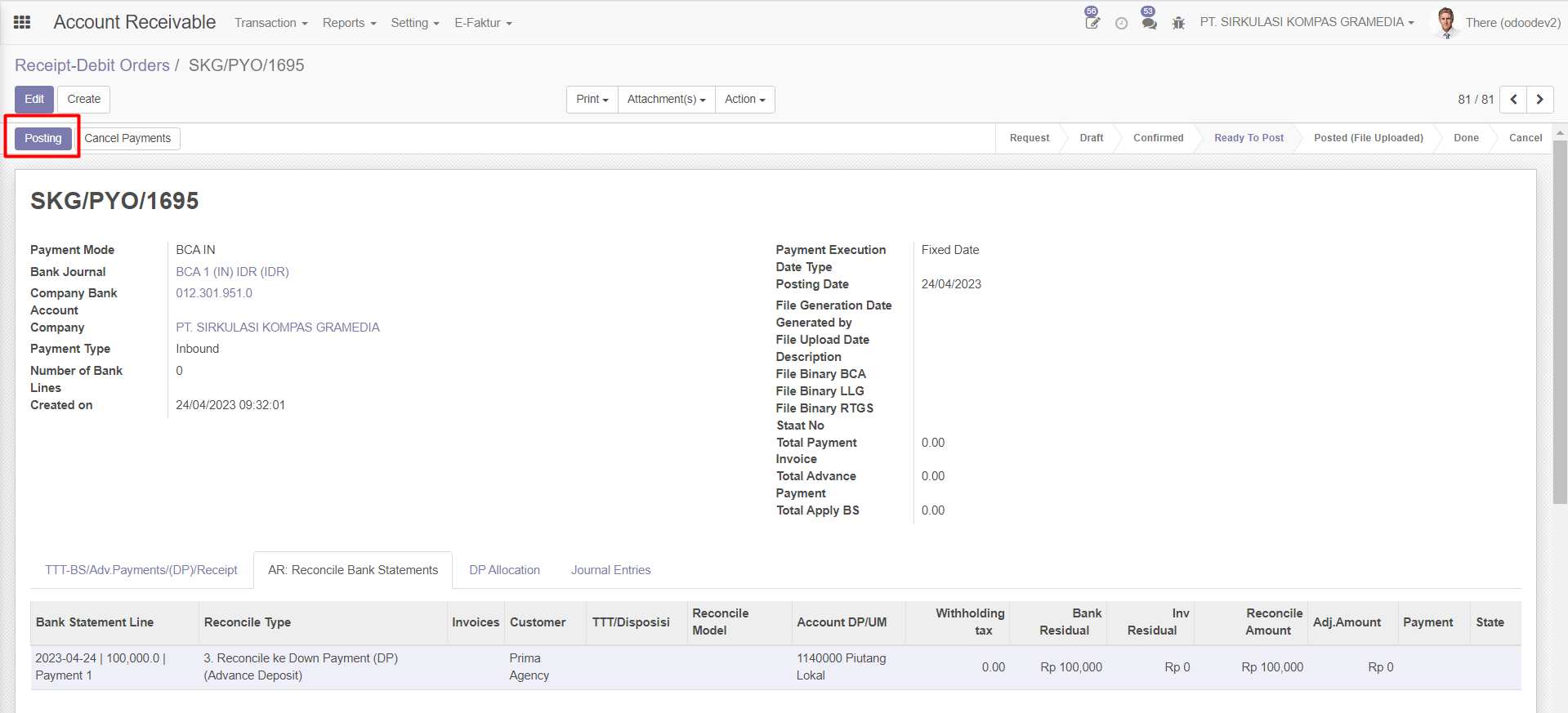Switch to DP Allocation tab
The image size is (1568, 713).
point(505,570)
